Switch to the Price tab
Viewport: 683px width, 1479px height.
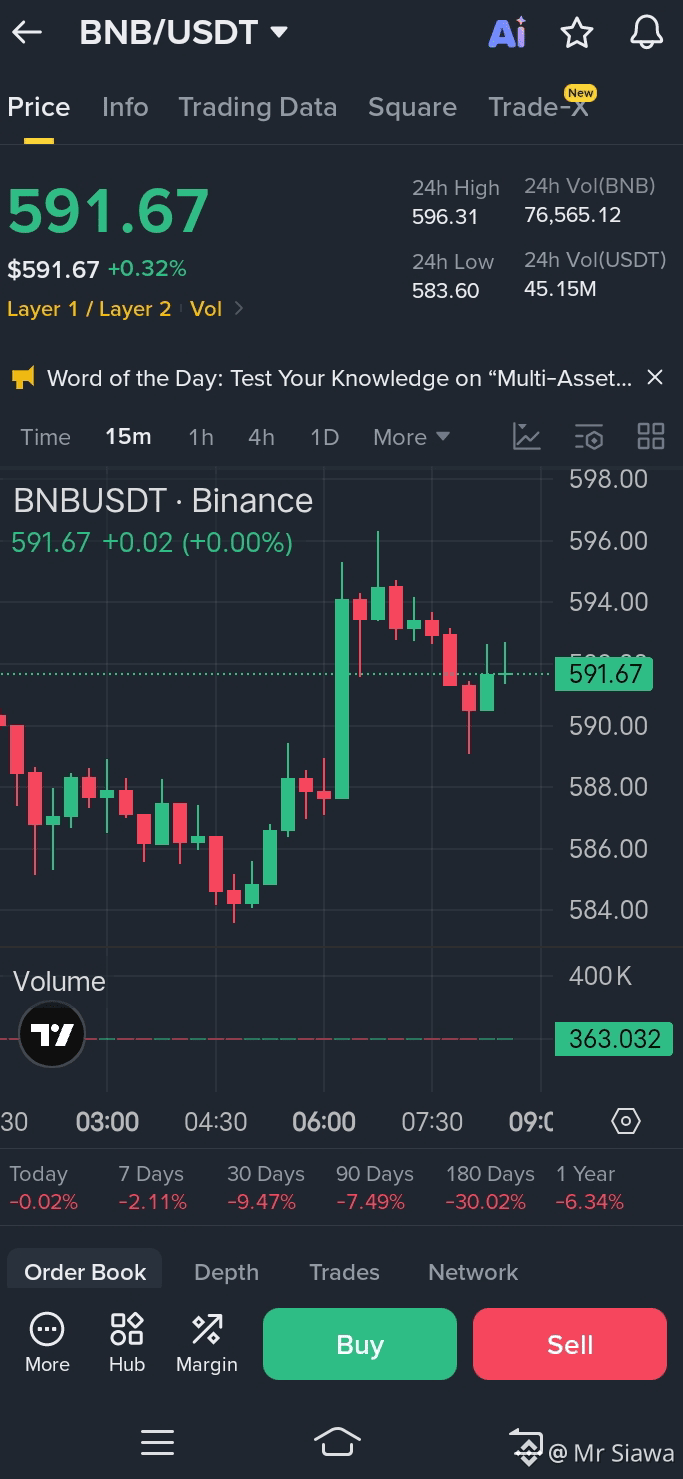tap(39, 107)
